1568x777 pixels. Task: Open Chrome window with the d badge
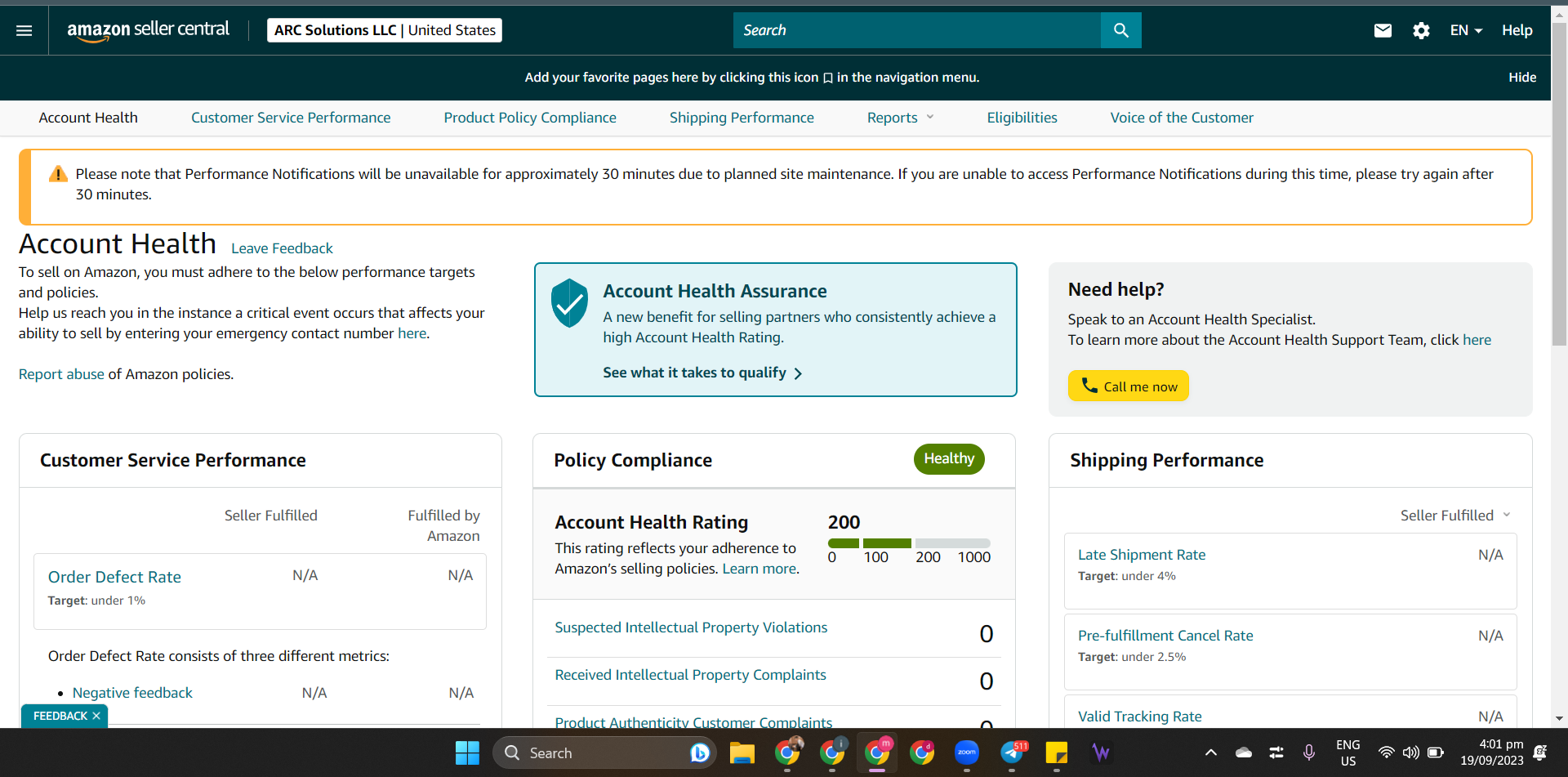[922, 752]
